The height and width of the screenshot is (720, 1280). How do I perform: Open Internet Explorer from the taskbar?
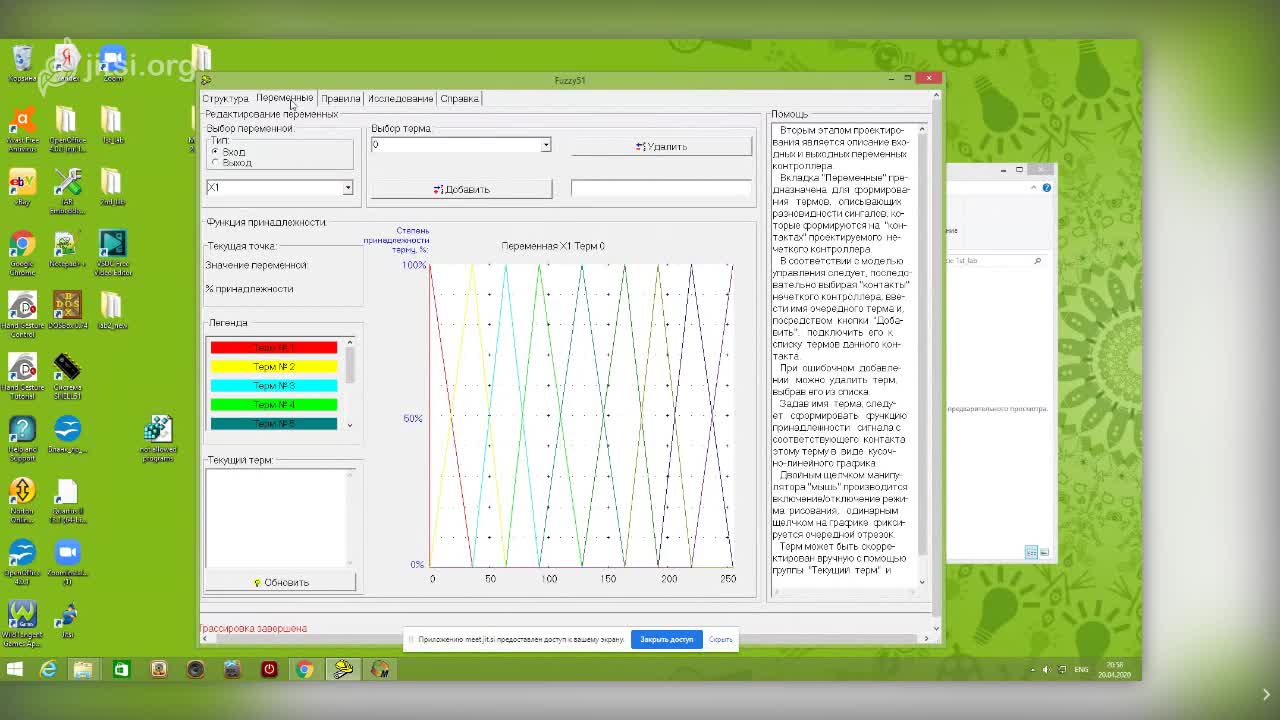click(48, 669)
